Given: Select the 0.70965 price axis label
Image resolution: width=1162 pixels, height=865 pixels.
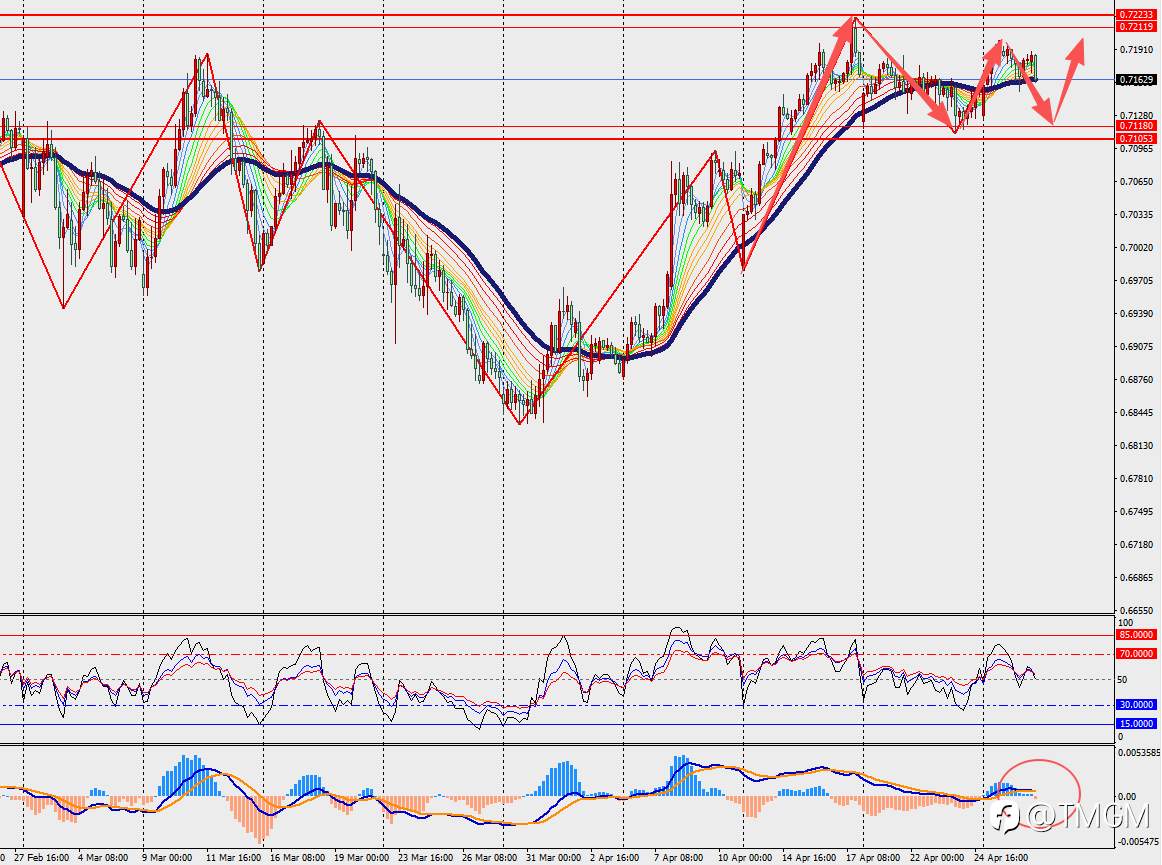Looking at the screenshot, I should click(x=1136, y=148).
